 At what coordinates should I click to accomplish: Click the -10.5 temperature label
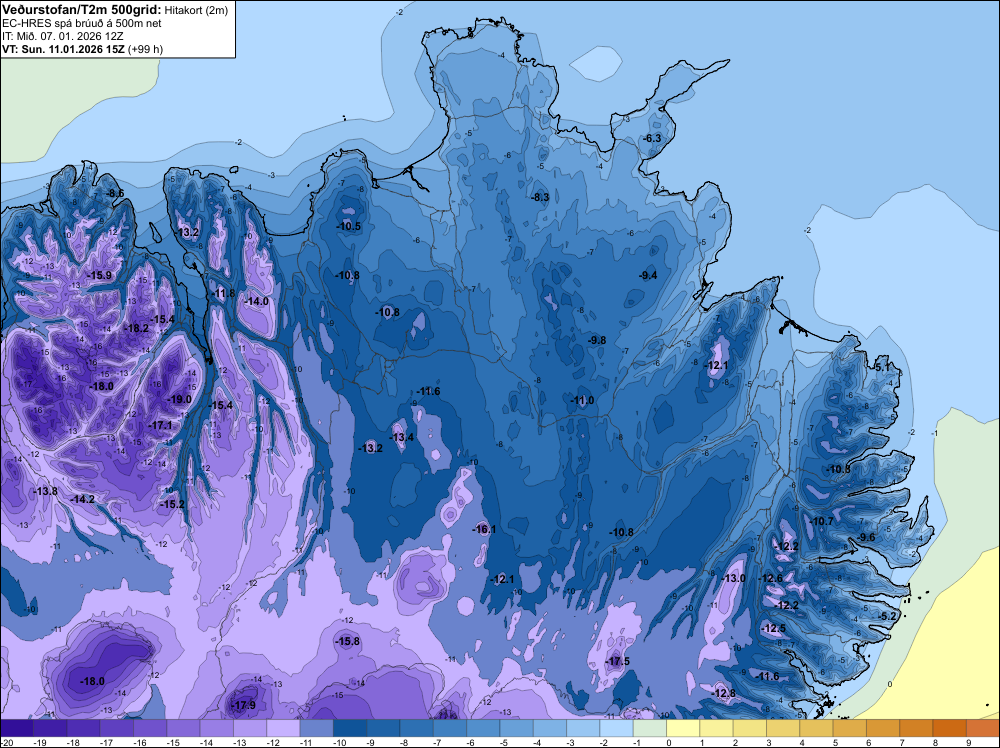point(348,226)
